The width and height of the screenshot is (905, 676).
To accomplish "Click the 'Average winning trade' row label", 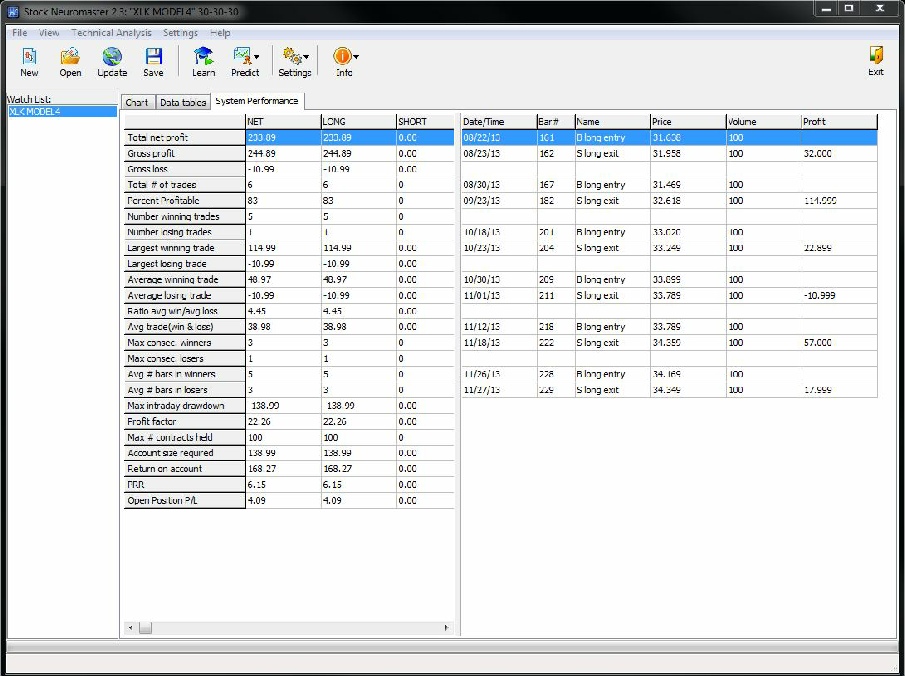I will click(185, 279).
